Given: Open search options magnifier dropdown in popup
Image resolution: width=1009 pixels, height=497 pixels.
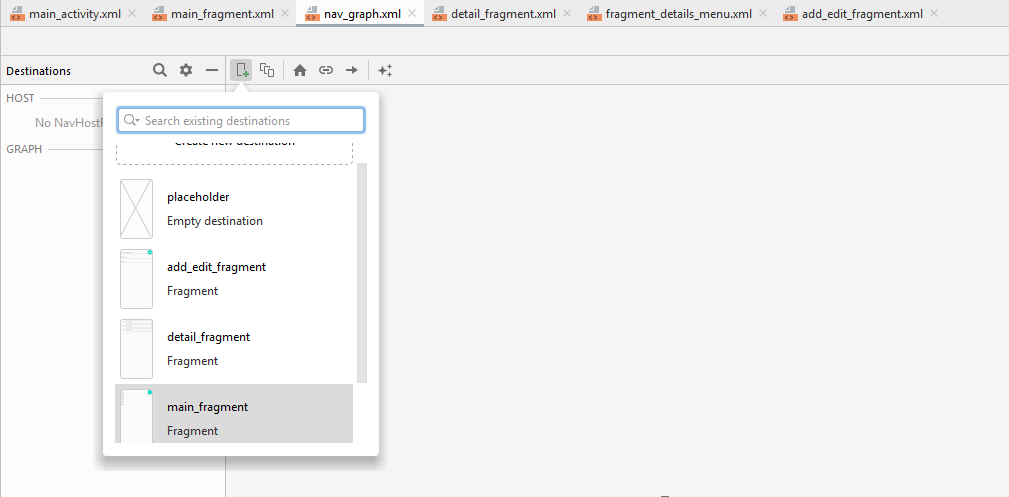Looking at the screenshot, I should tap(131, 121).
